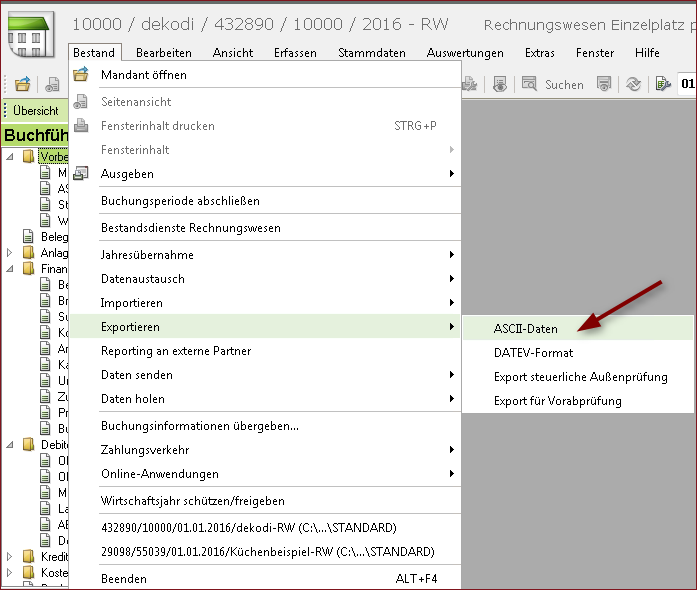Expand the Anlagen tree node

[11, 253]
